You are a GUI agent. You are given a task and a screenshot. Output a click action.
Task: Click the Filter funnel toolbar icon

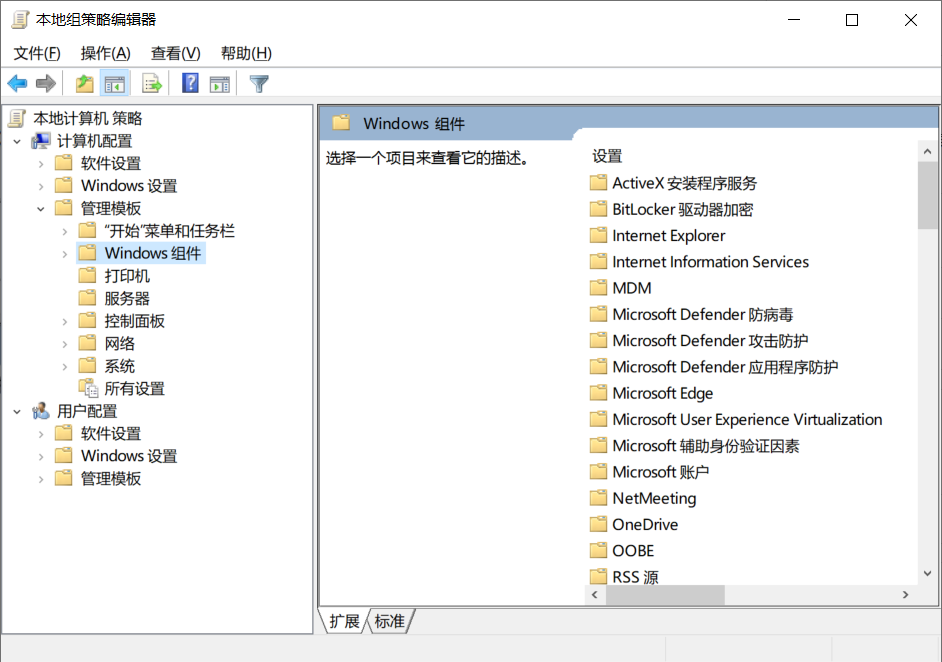[x=259, y=84]
